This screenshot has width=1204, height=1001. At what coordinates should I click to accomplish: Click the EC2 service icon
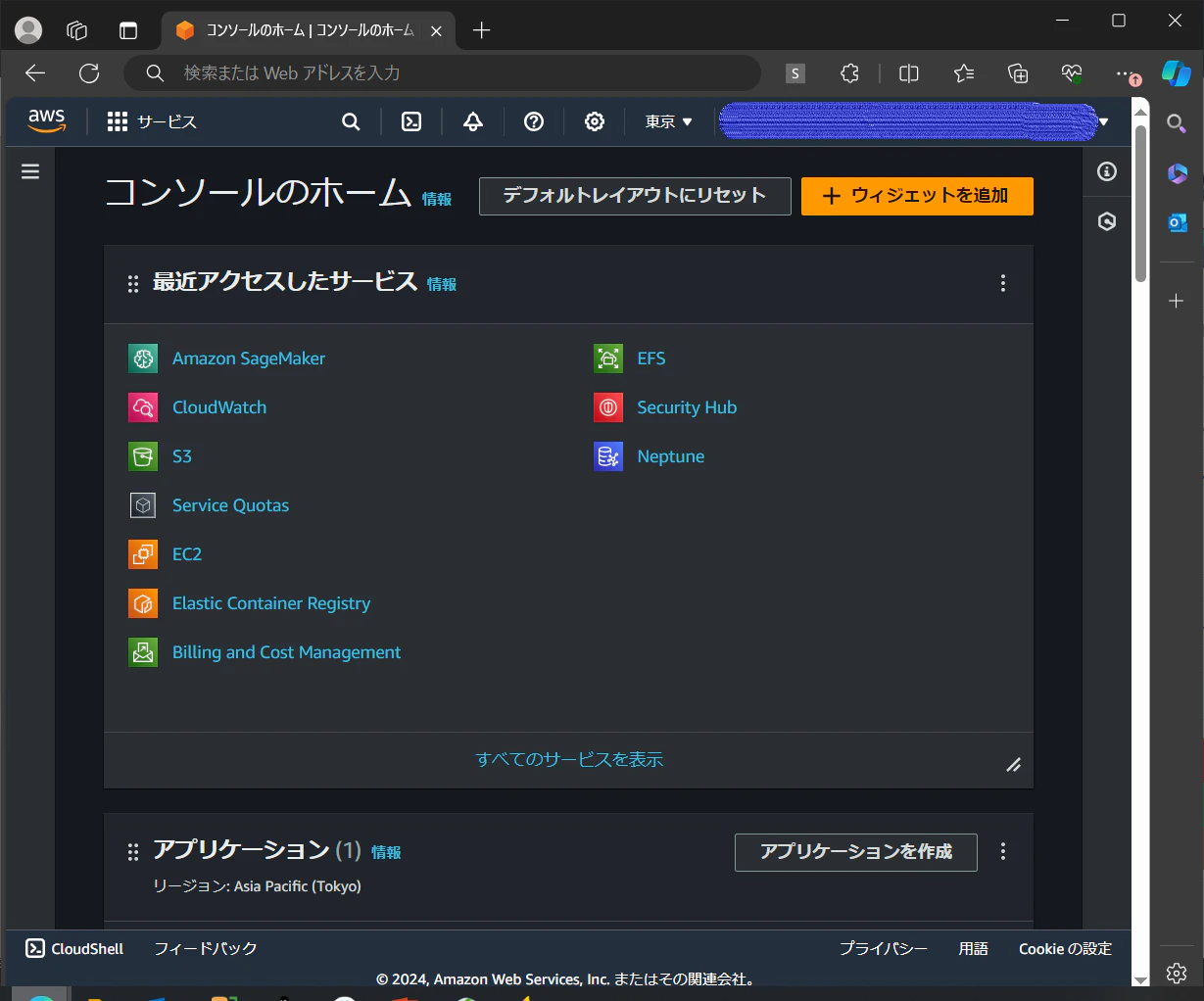click(143, 554)
